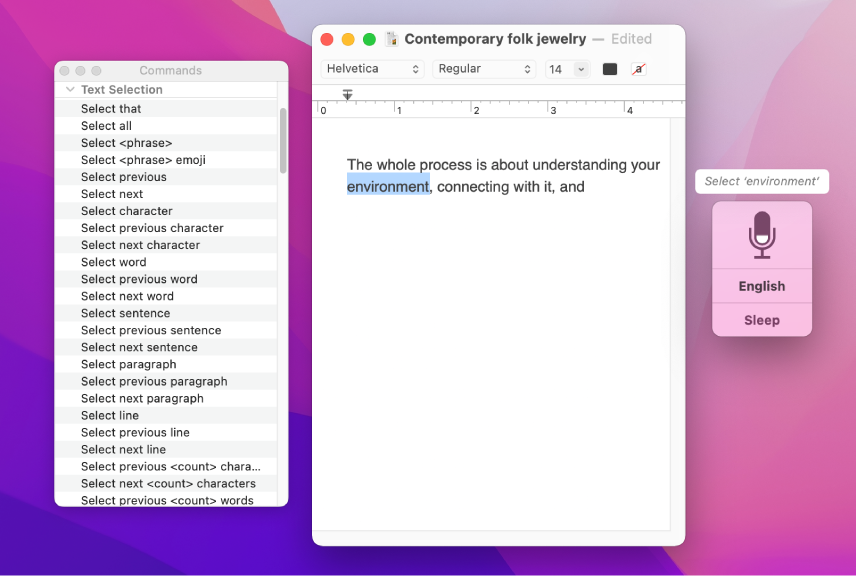Click the strikethrough text style icon
The height and width of the screenshot is (578, 858).
[640, 69]
